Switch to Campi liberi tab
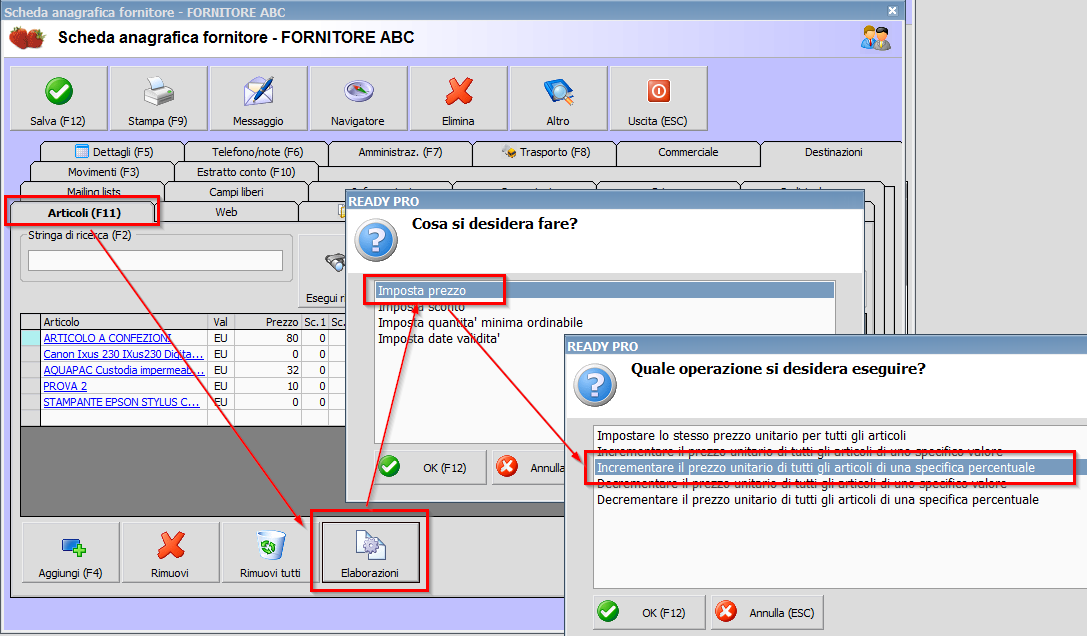This screenshot has height=636, width=1087. 236,191
